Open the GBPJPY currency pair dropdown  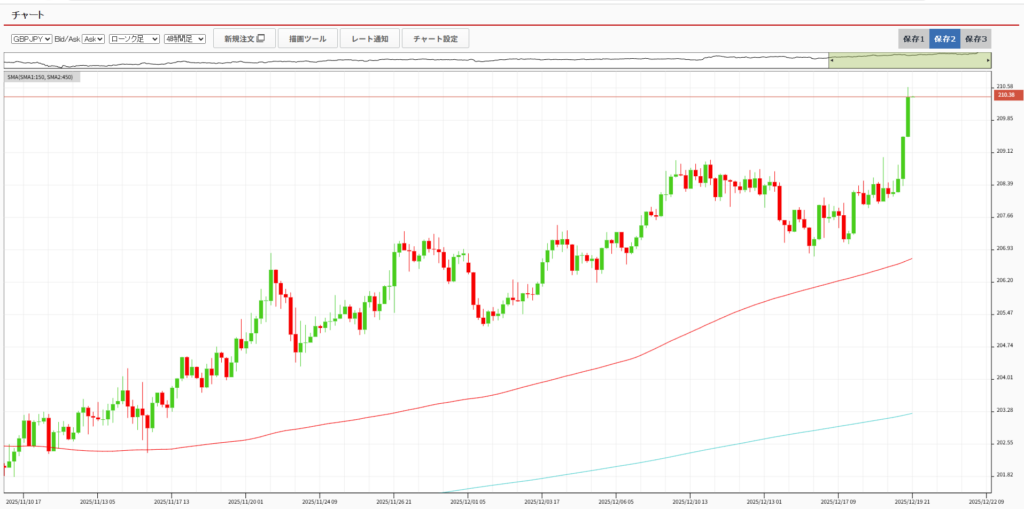31,39
